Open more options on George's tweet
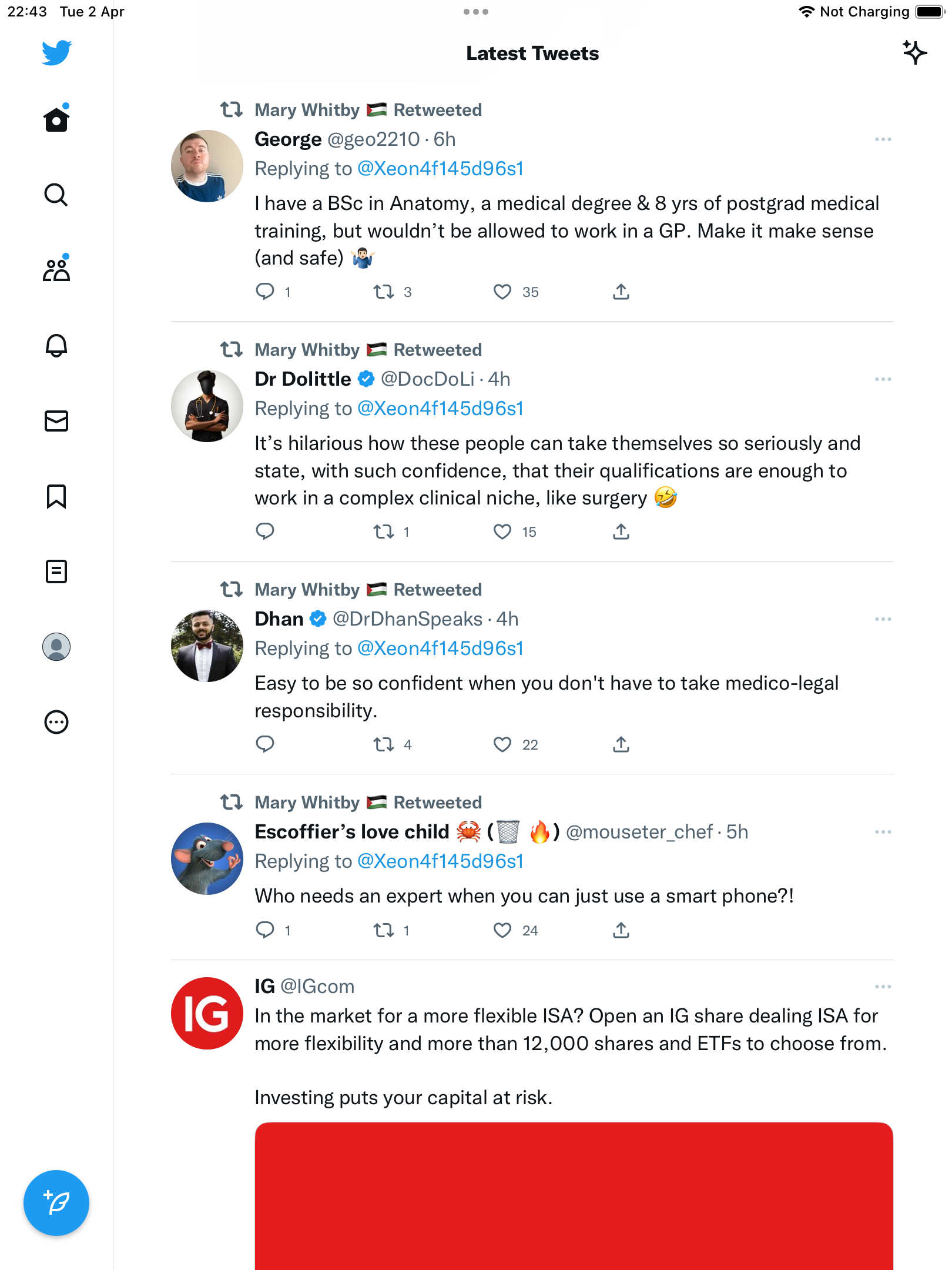Viewport: 952px width, 1270px height. tap(883, 139)
